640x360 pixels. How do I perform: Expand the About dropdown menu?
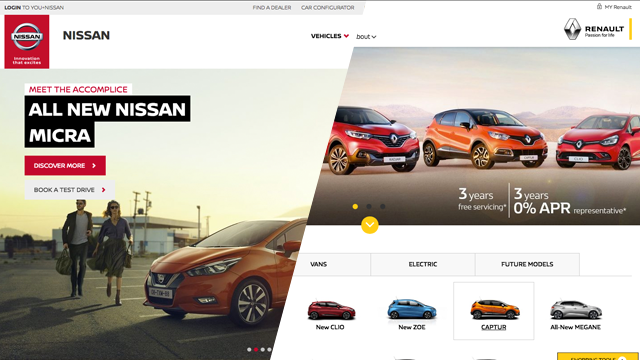(x=366, y=37)
